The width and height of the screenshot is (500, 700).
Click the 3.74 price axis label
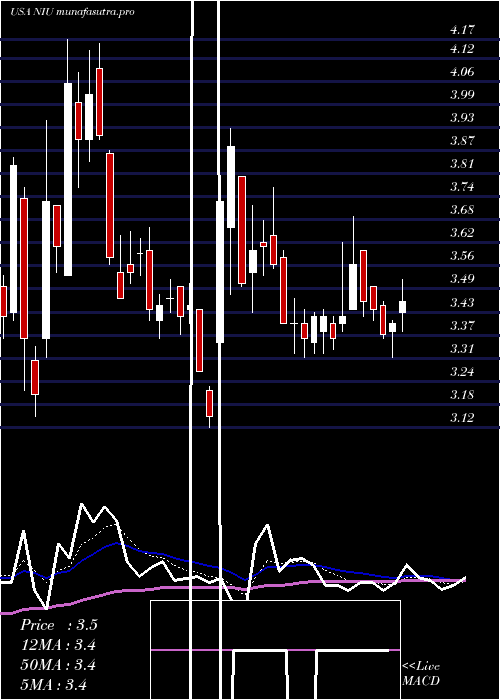pos(462,187)
